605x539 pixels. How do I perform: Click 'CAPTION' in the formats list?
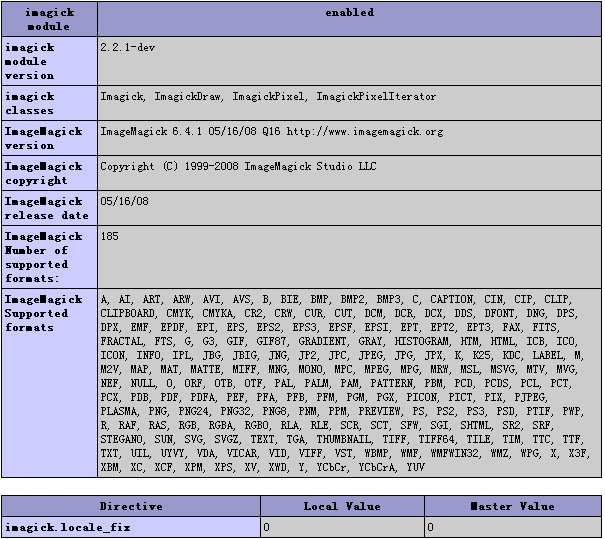click(x=452, y=299)
